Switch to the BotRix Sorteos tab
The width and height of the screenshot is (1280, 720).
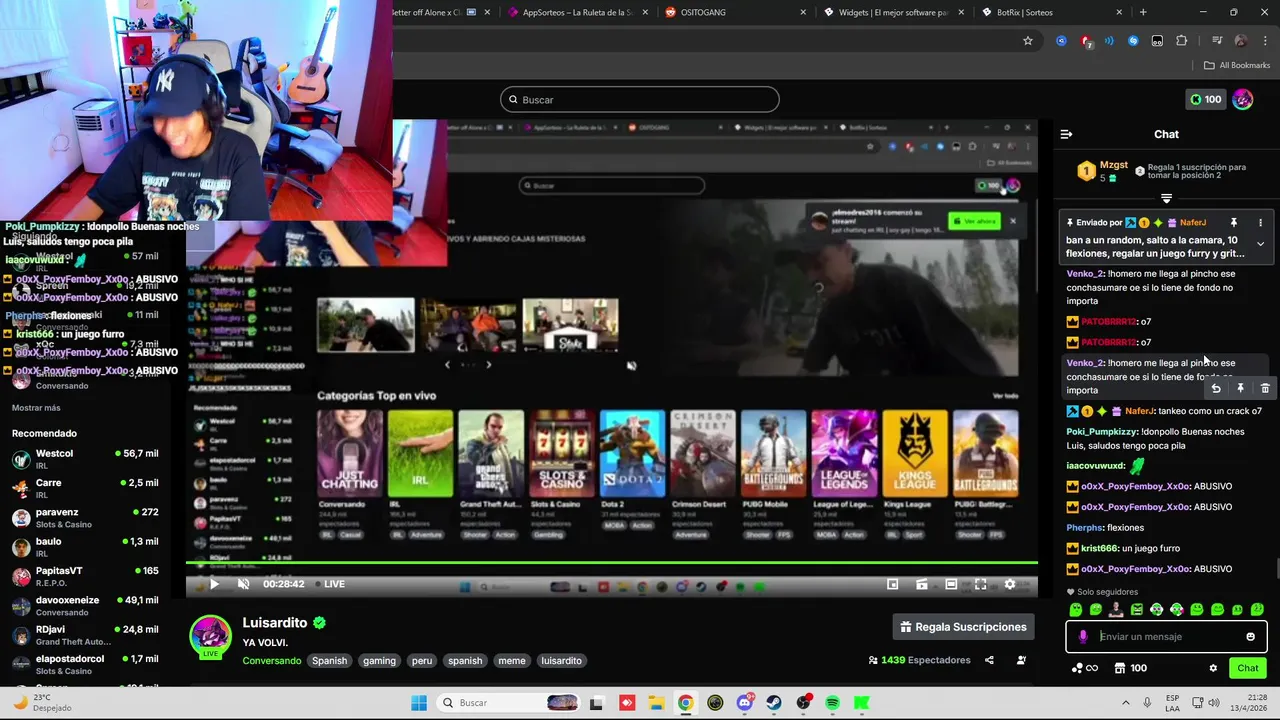tap(1050, 12)
